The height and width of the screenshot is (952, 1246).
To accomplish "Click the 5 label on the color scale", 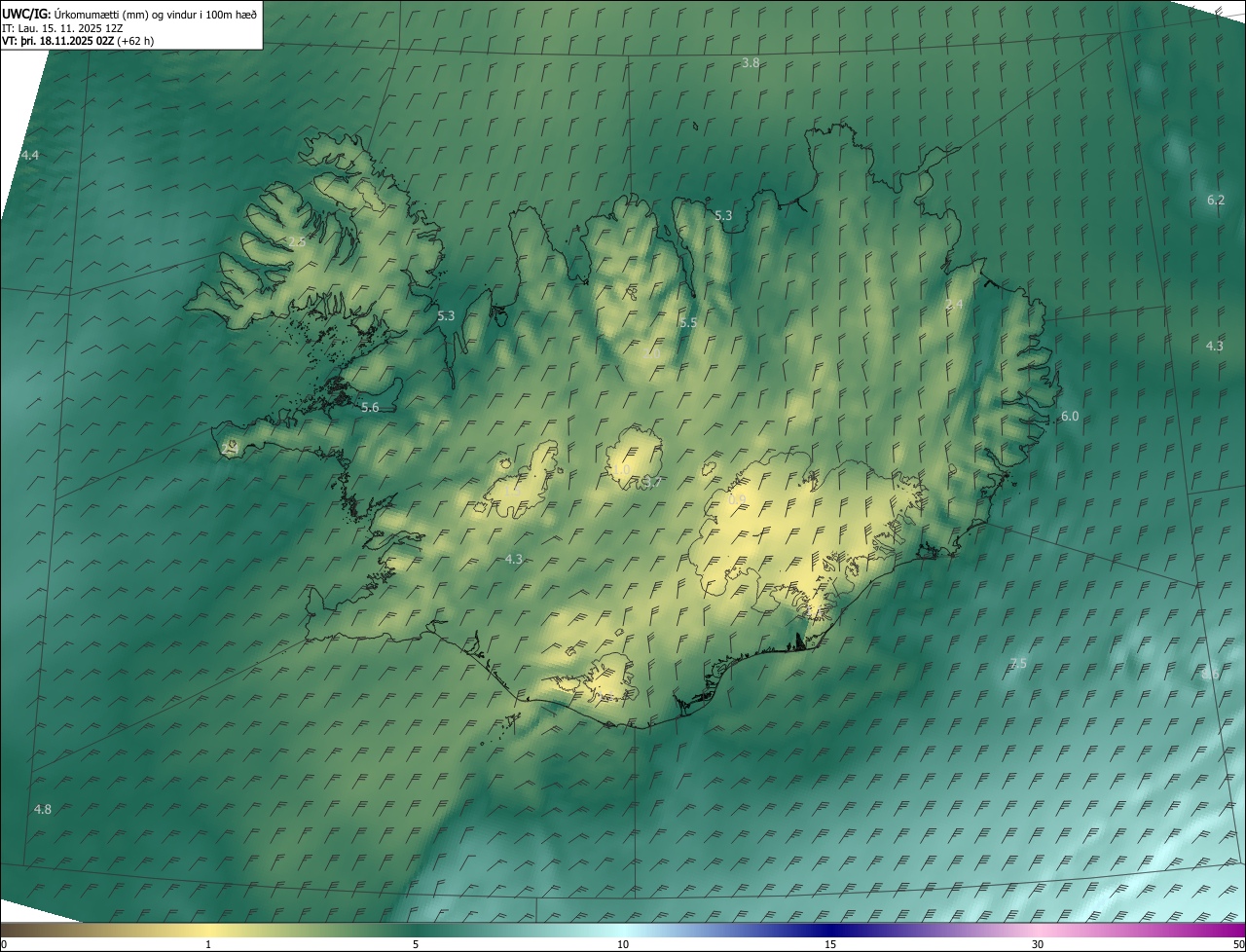I will click(416, 944).
